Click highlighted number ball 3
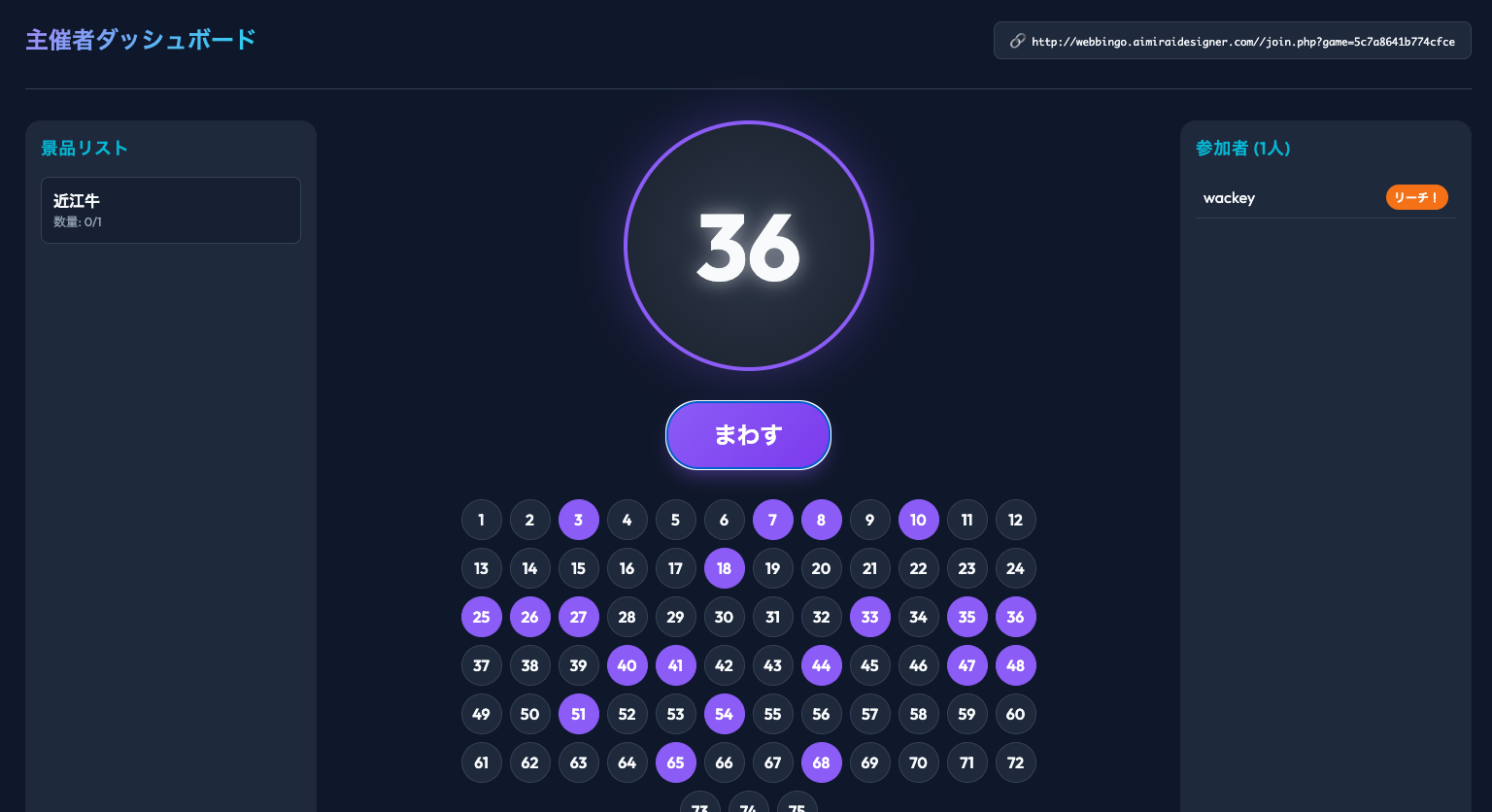The height and width of the screenshot is (812, 1492). (x=579, y=520)
